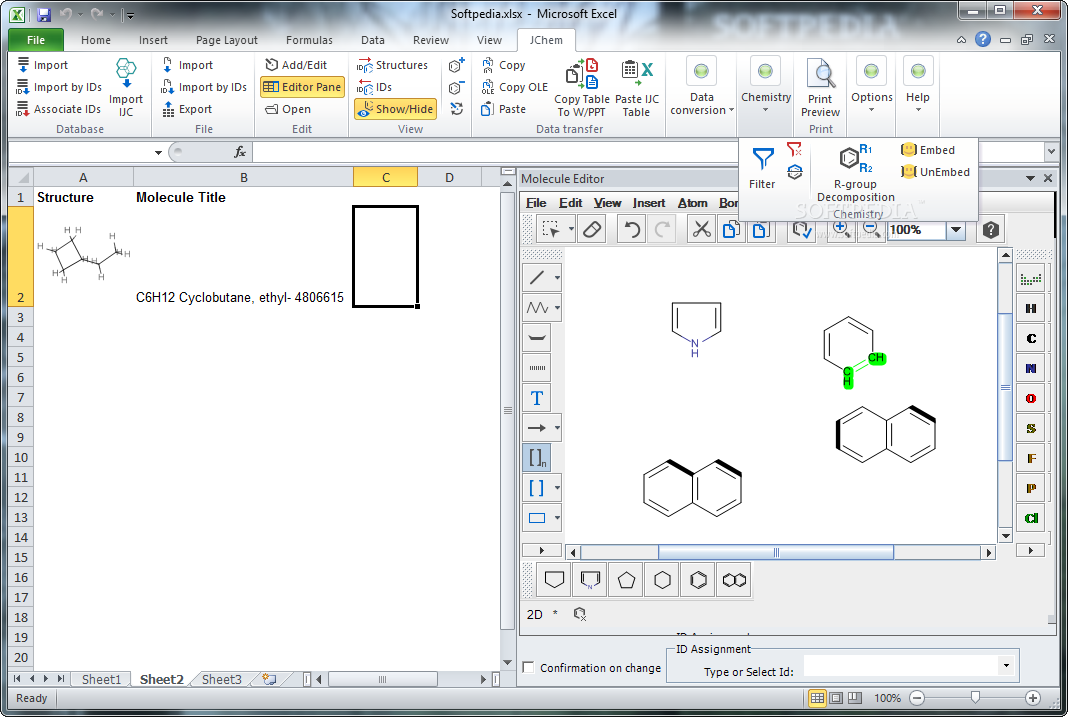Click zoom in plus on status bar

coord(1033,698)
